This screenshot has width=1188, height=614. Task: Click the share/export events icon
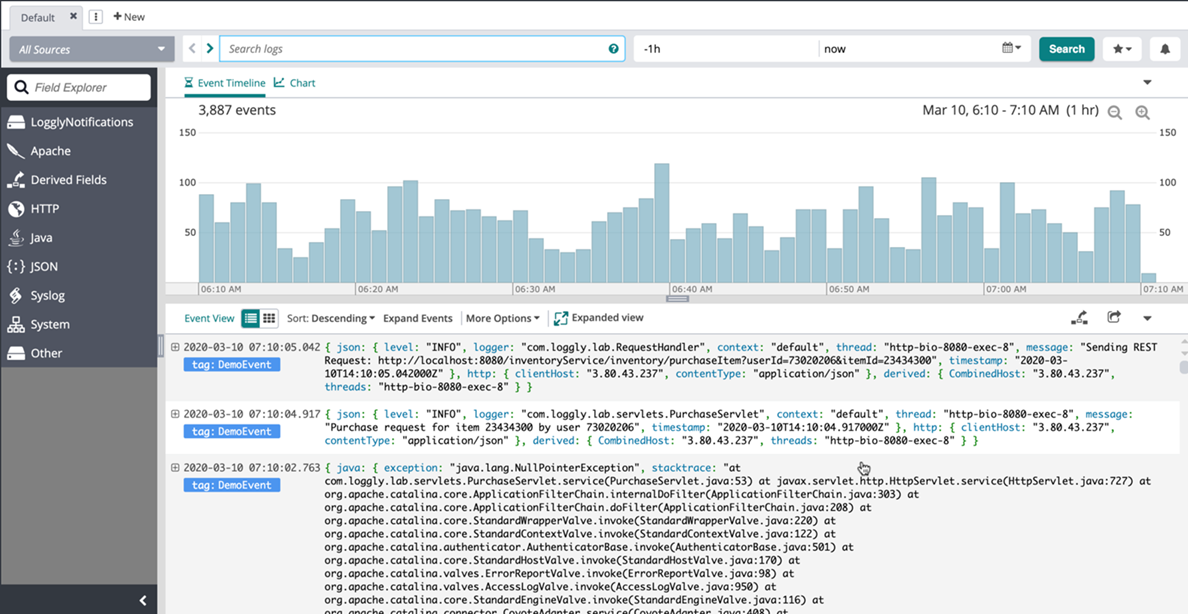pos(1113,318)
